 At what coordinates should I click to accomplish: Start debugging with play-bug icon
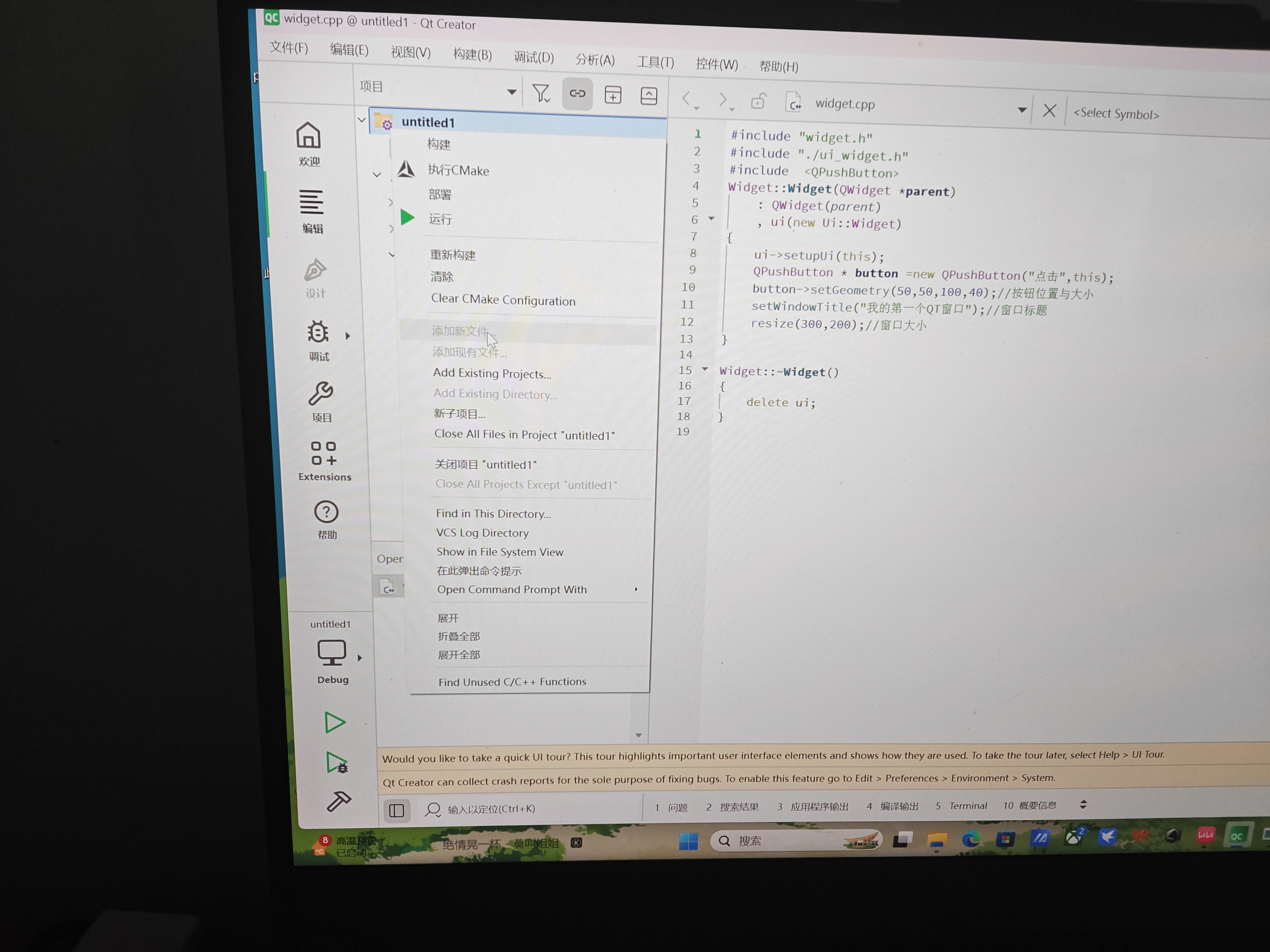[x=336, y=763]
